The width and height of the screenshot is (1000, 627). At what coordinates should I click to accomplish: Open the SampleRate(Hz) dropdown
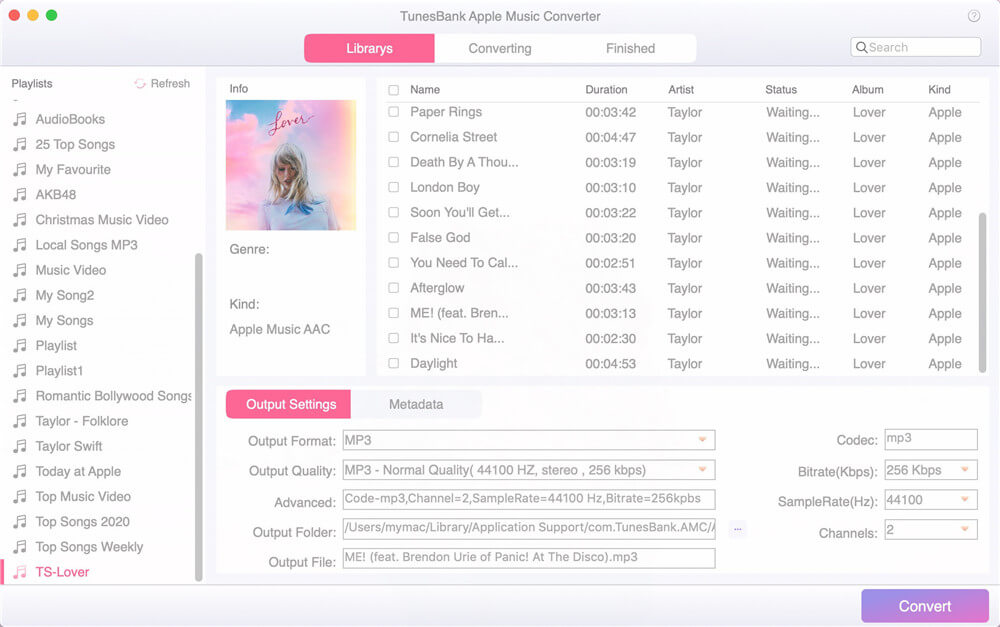click(x=930, y=500)
